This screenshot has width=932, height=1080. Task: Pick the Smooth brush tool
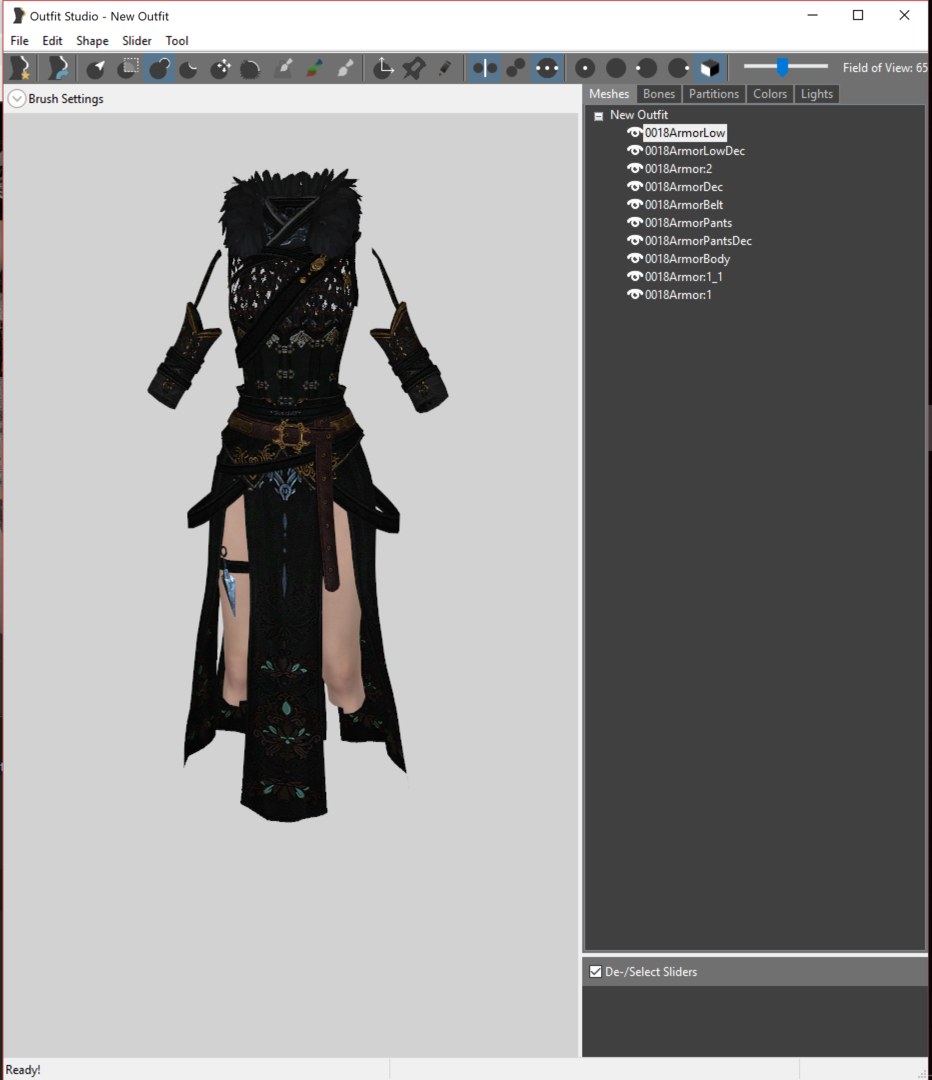pos(251,68)
